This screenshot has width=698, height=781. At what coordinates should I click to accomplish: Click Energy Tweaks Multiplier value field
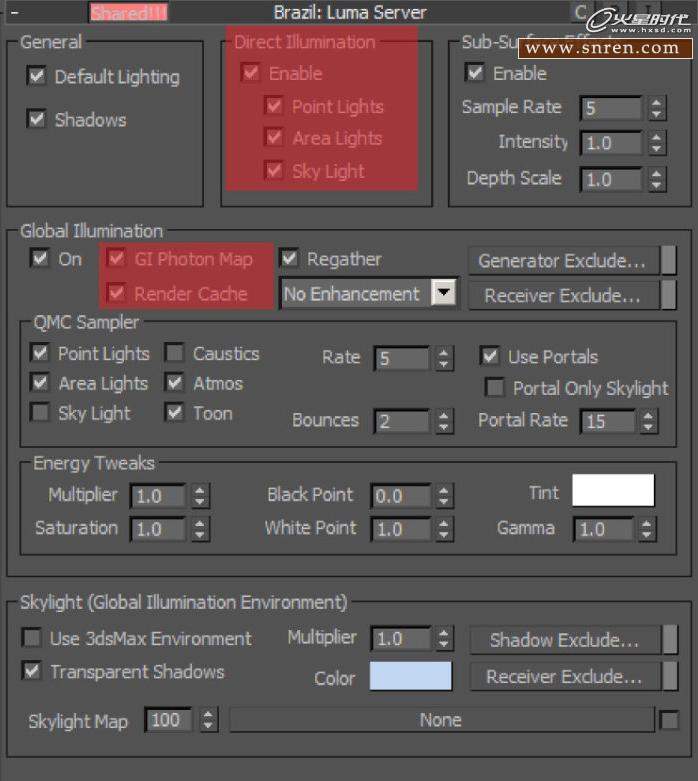pyautogui.click(x=158, y=496)
